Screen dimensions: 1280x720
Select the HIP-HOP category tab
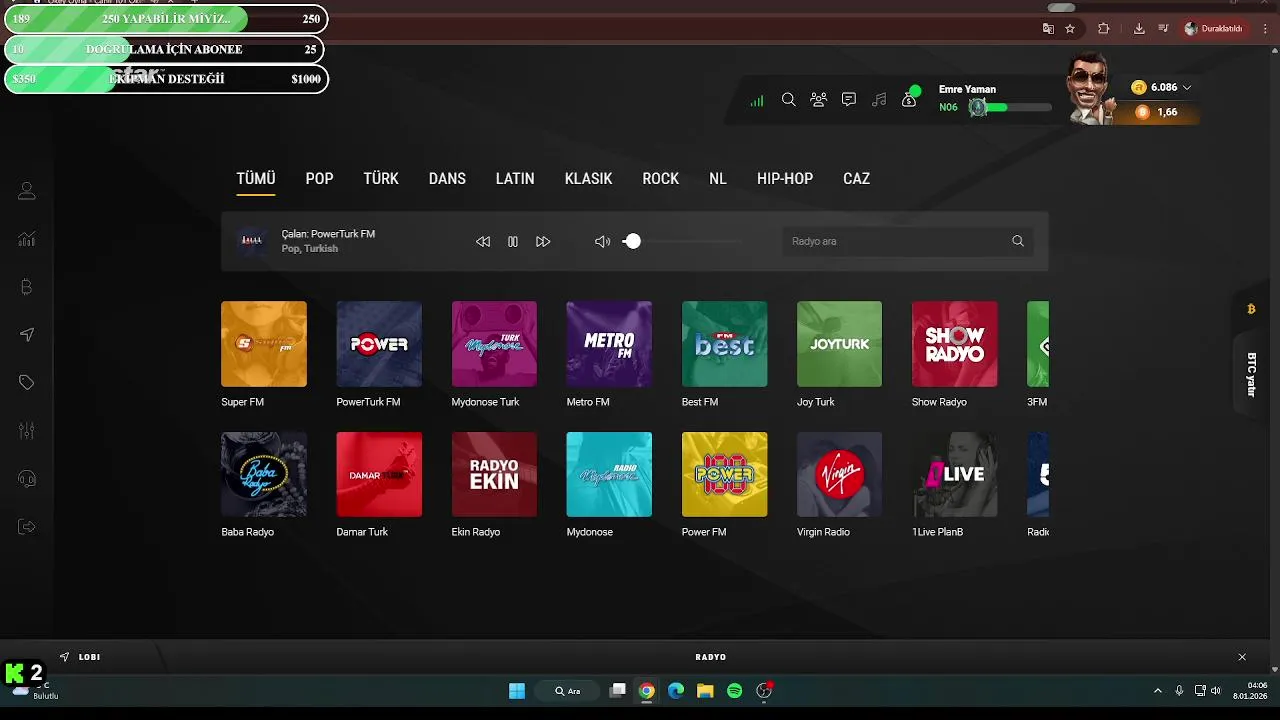click(785, 179)
